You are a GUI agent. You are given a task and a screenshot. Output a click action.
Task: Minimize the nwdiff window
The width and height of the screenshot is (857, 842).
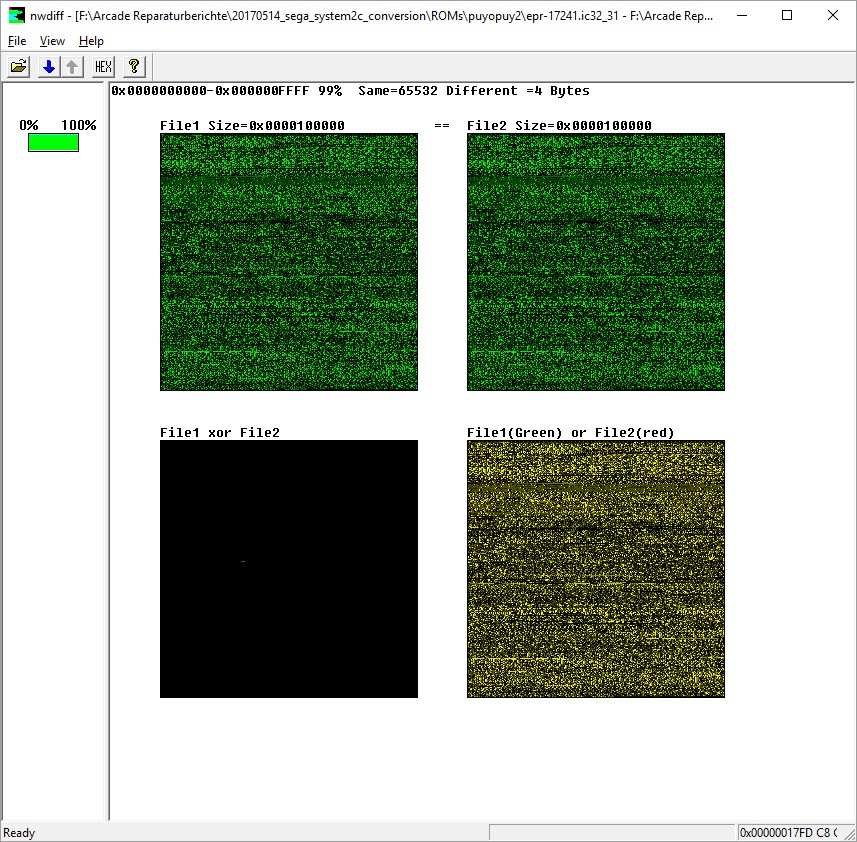(x=741, y=15)
